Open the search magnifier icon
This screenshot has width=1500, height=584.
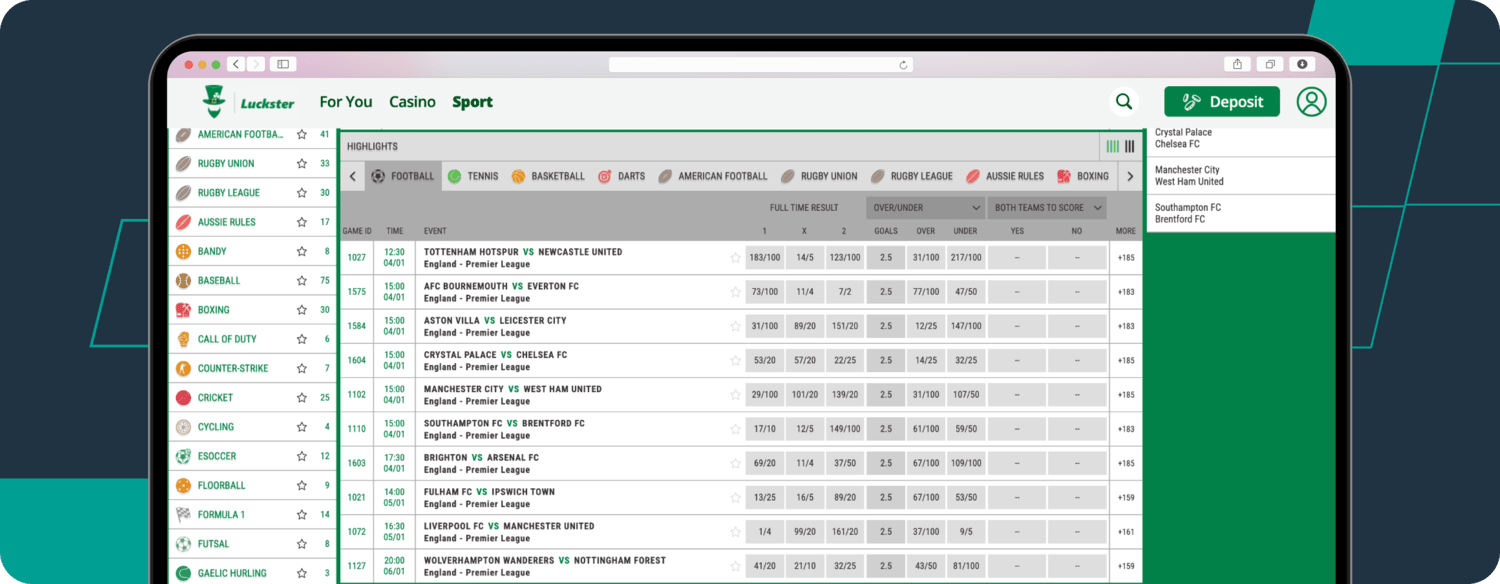tap(1124, 101)
